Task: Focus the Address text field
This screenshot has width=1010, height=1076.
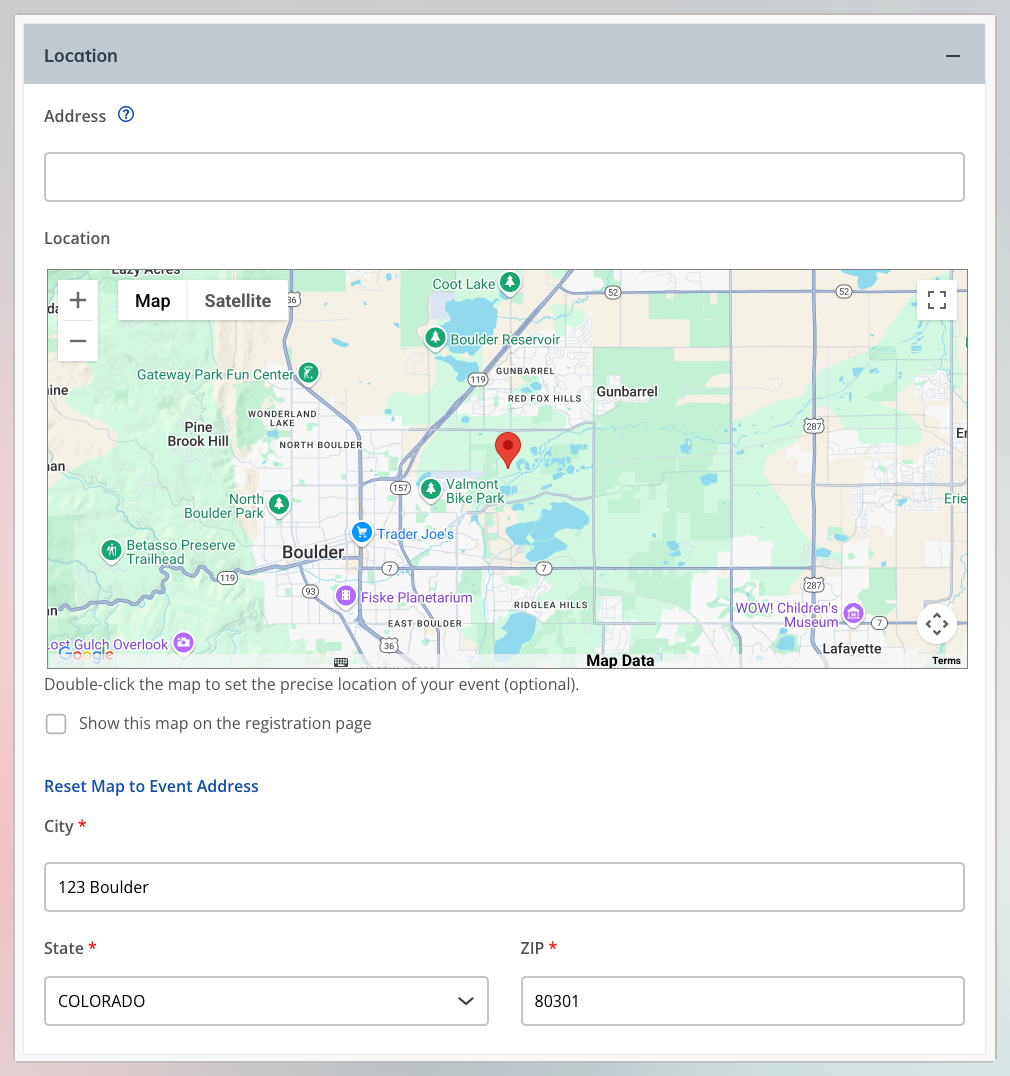Action: [x=504, y=177]
